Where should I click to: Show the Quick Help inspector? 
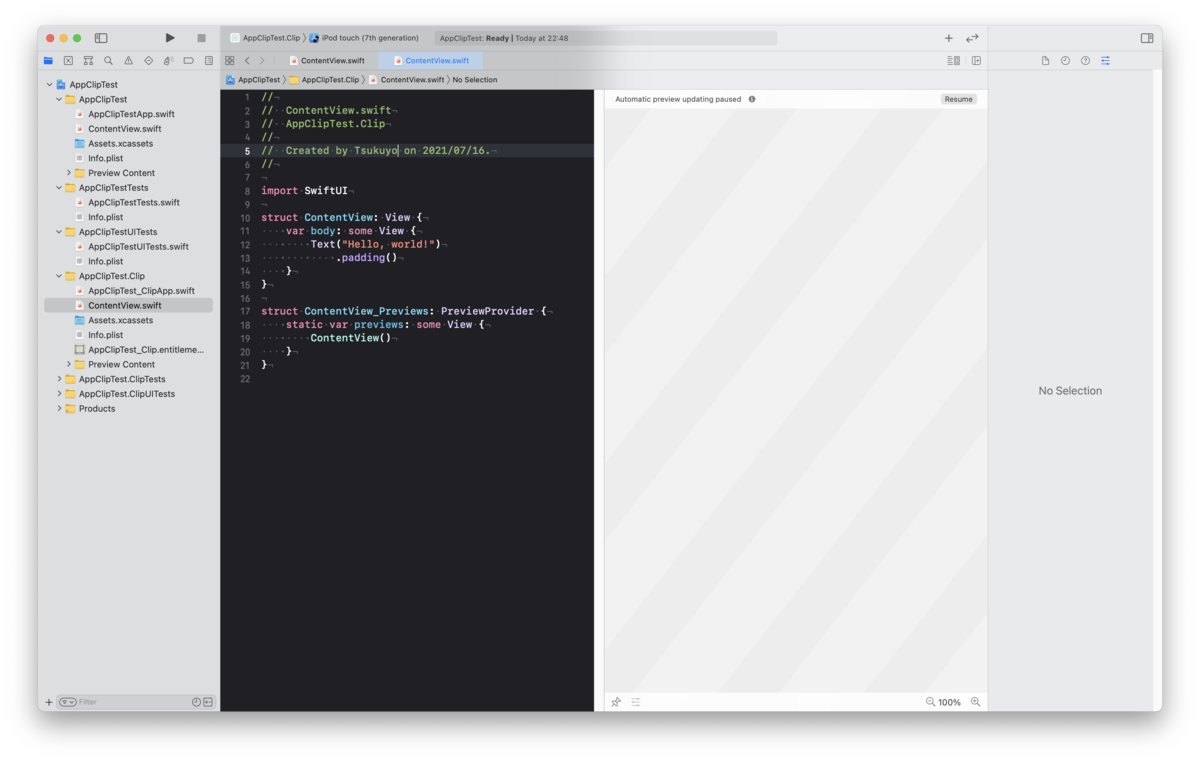point(1085,61)
